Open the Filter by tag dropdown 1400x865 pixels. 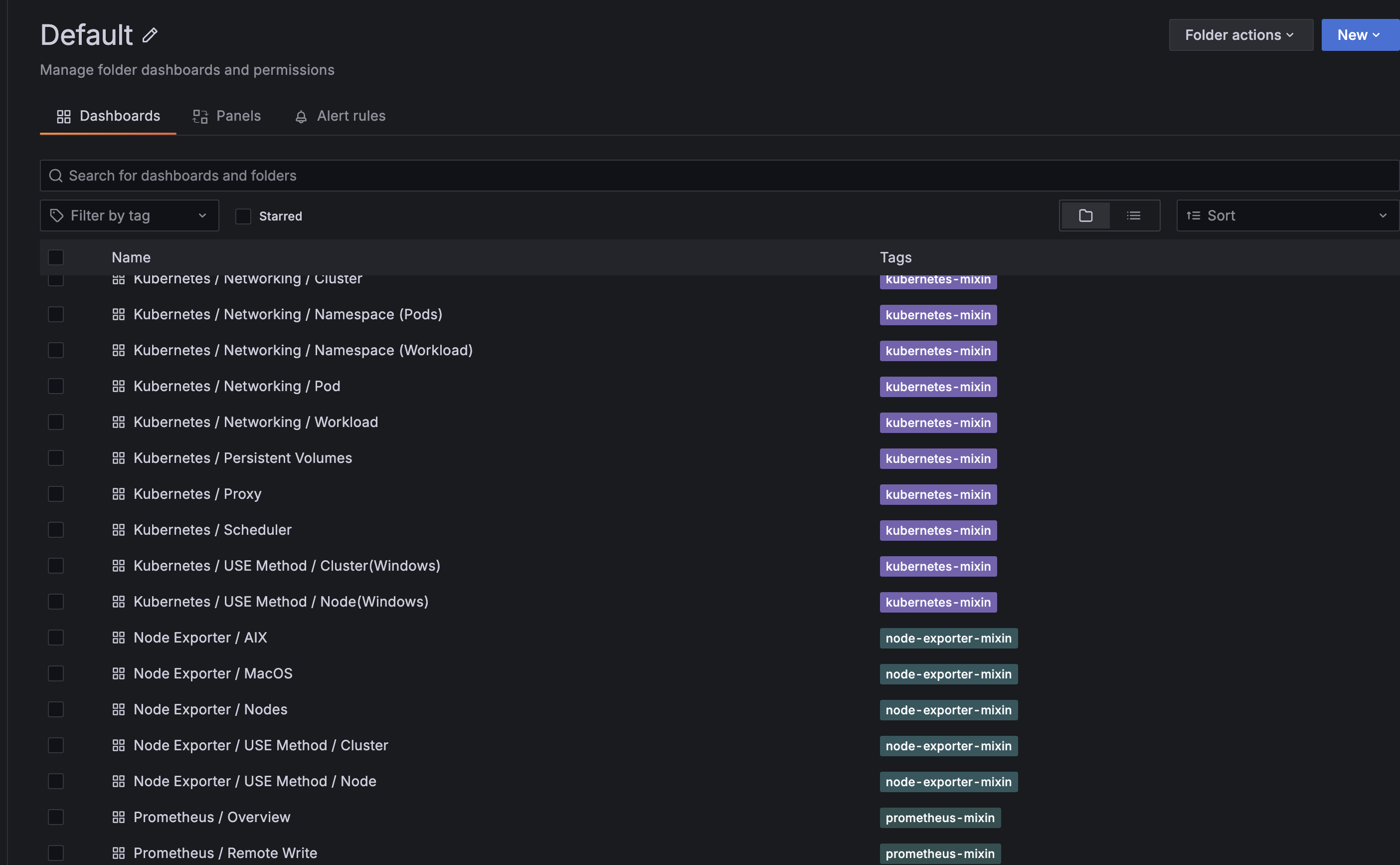coord(129,216)
